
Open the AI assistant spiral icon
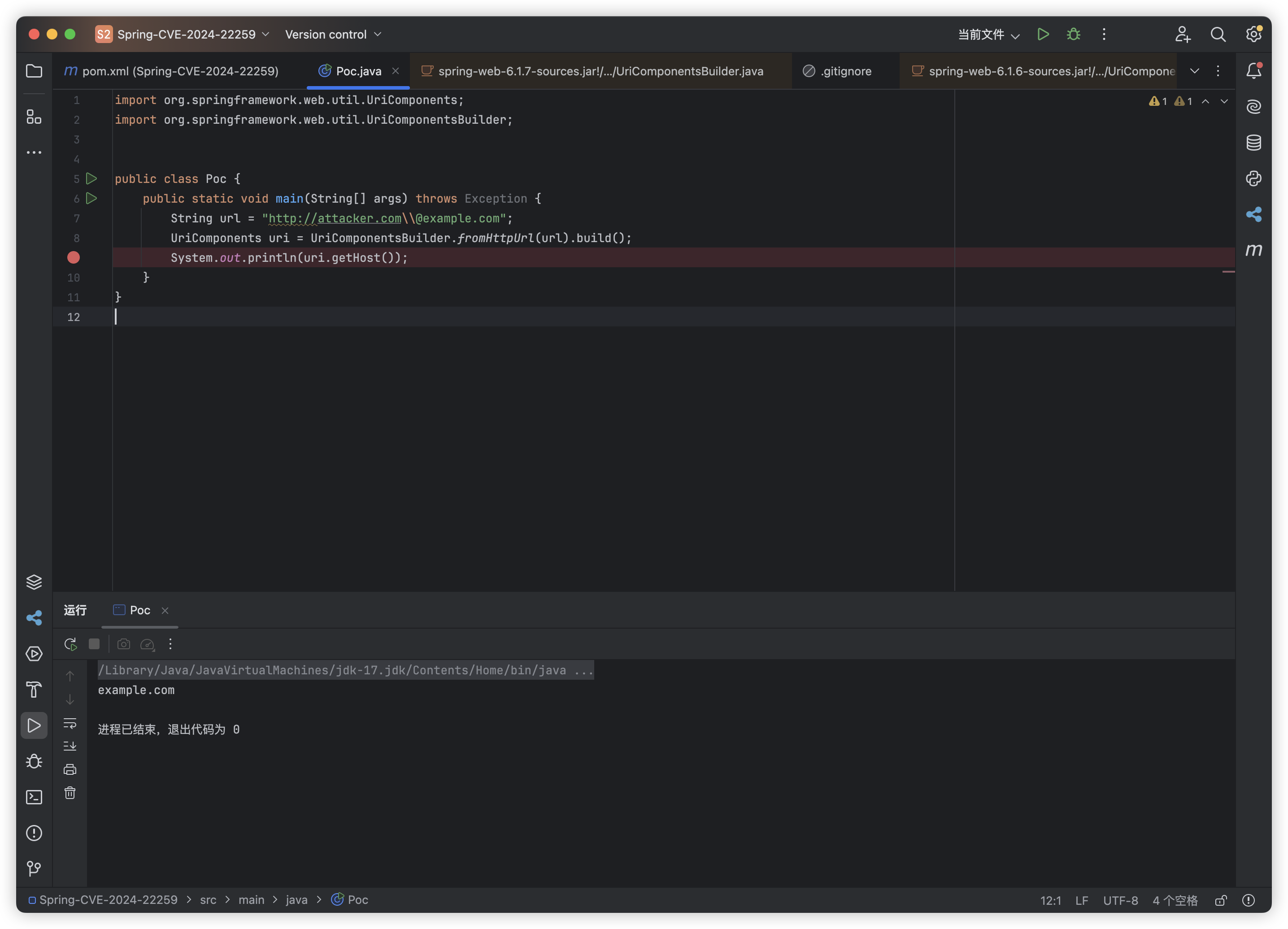pyautogui.click(x=1253, y=106)
